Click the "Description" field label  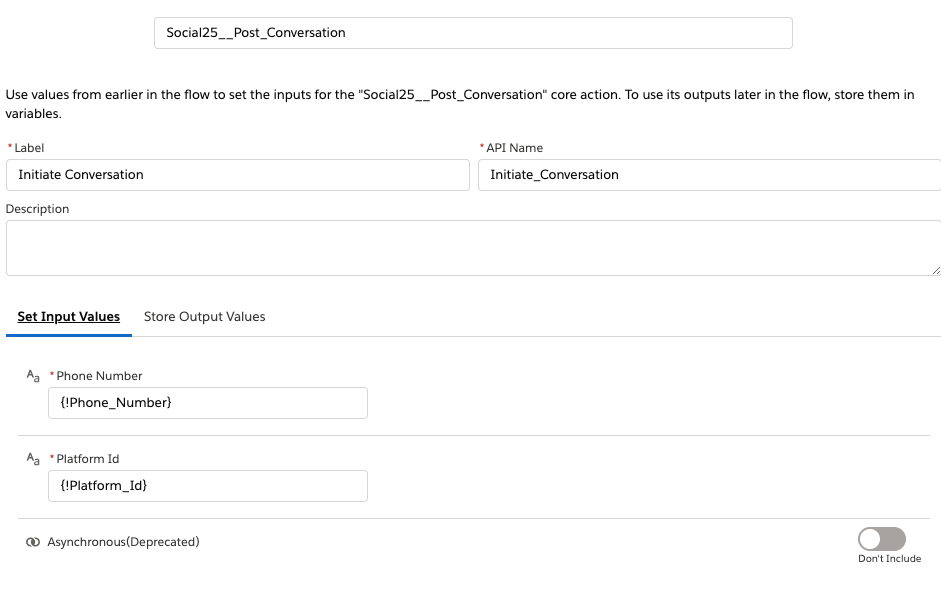38,209
